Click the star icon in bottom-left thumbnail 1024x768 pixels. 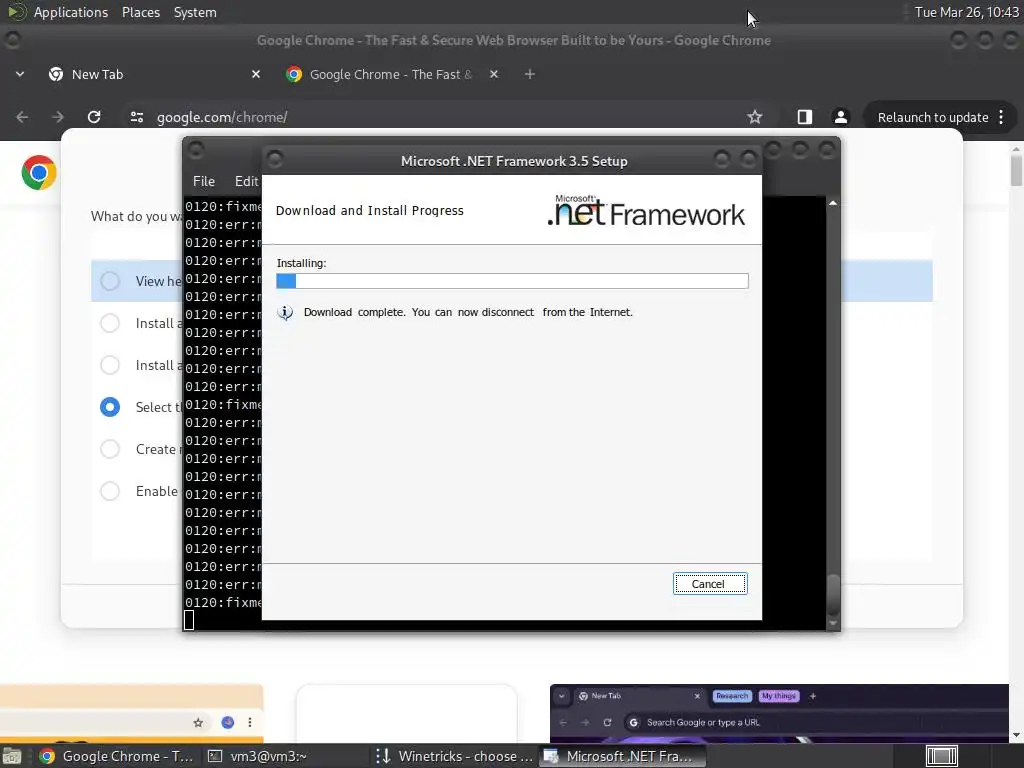(x=198, y=722)
